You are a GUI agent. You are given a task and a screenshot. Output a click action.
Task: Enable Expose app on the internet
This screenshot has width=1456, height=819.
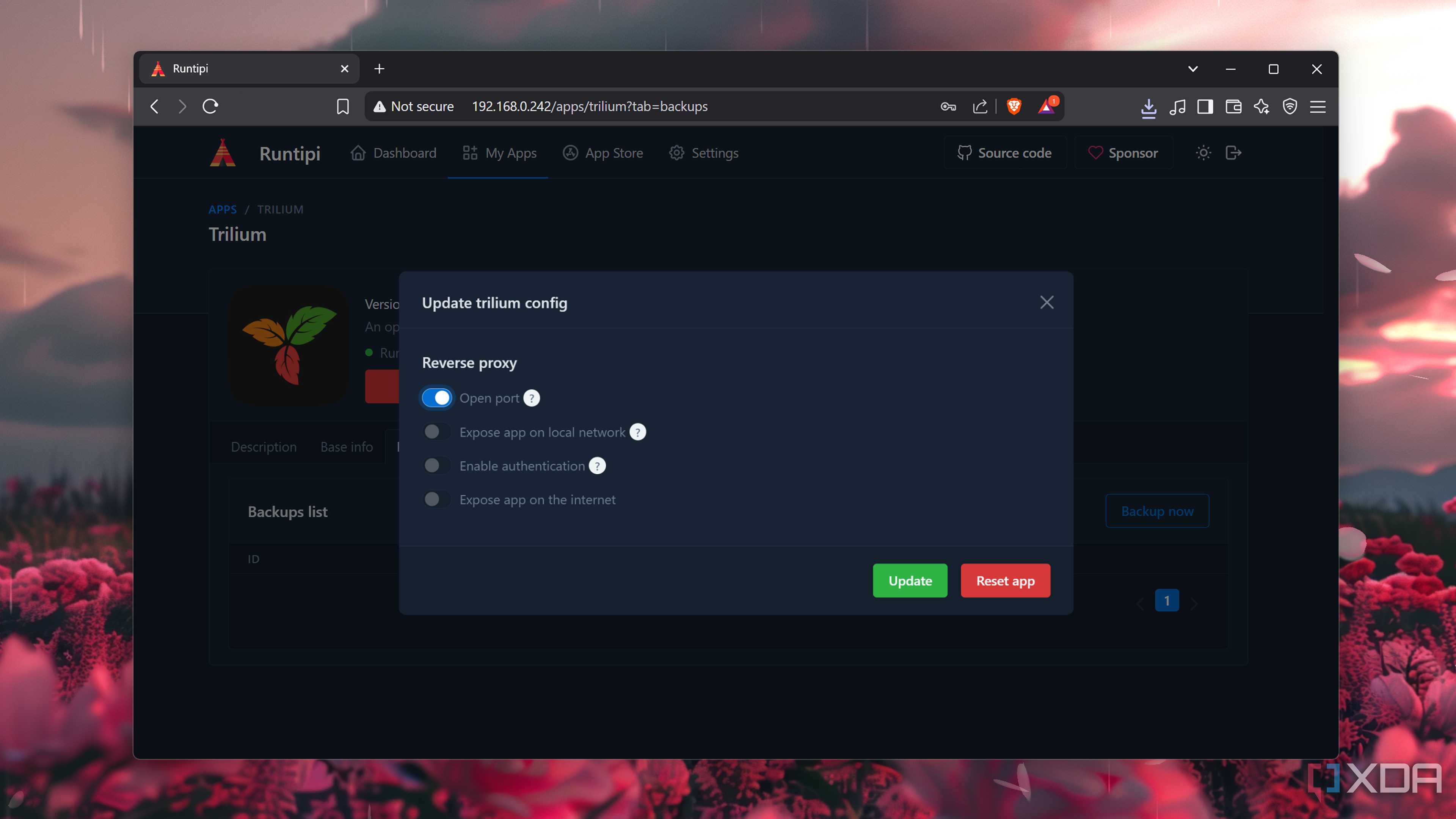436,499
